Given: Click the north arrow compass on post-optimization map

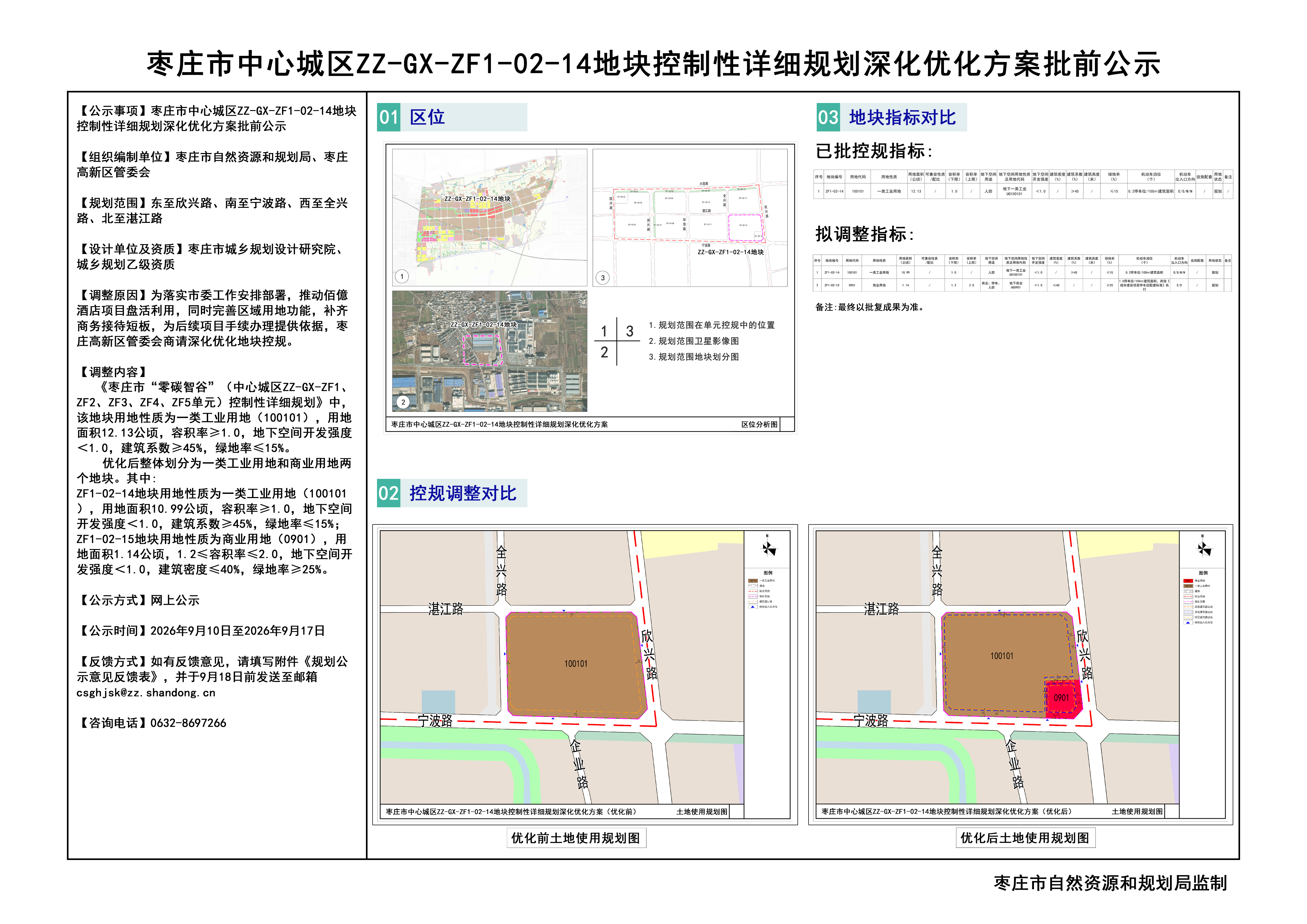Looking at the screenshot, I should [x=1204, y=548].
